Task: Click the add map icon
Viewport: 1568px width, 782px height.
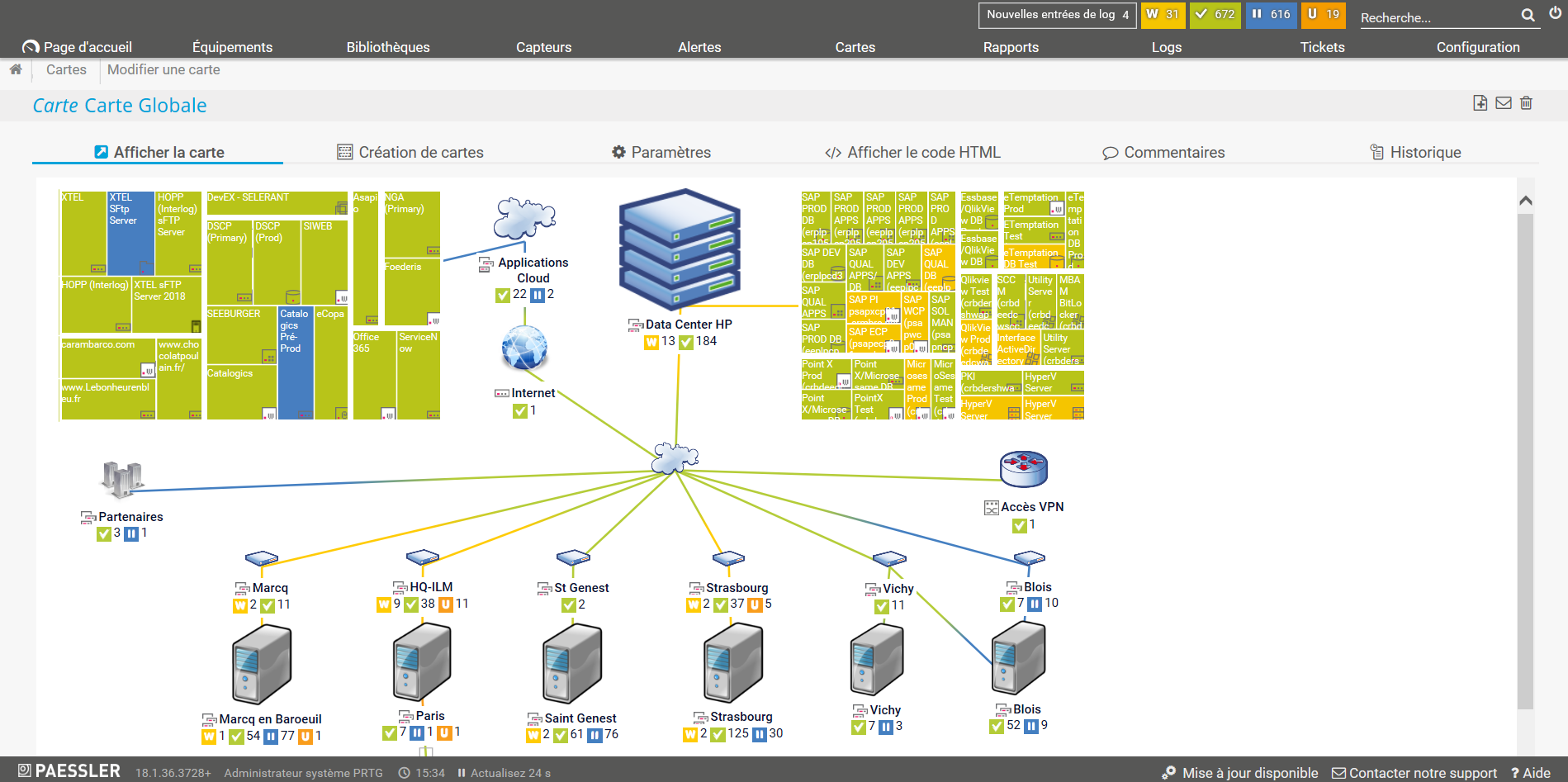Action: [x=1480, y=102]
